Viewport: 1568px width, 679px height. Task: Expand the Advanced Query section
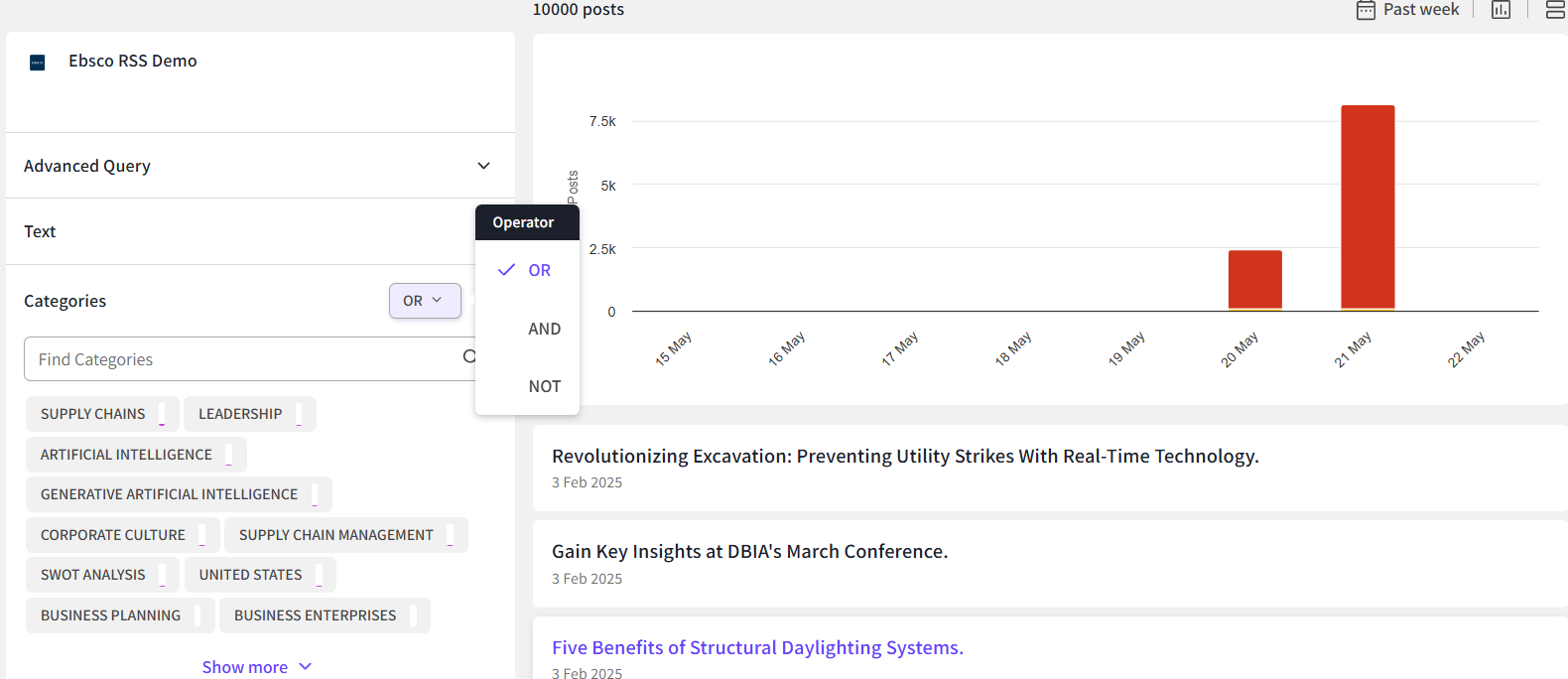pos(483,166)
